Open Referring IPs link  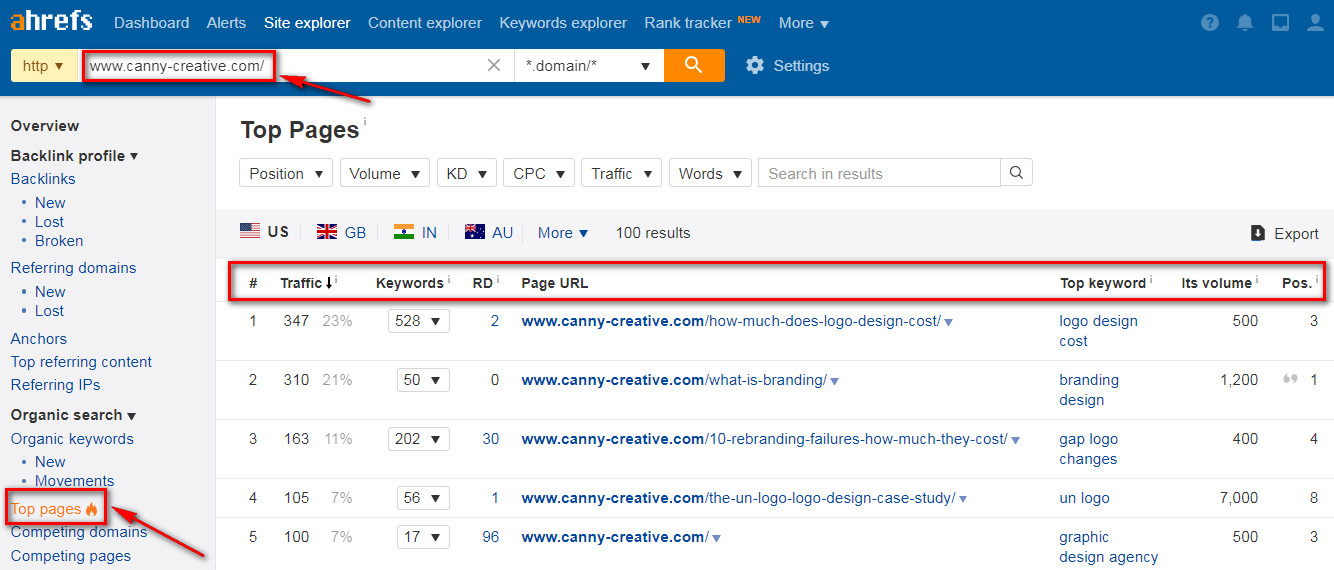tap(55, 385)
